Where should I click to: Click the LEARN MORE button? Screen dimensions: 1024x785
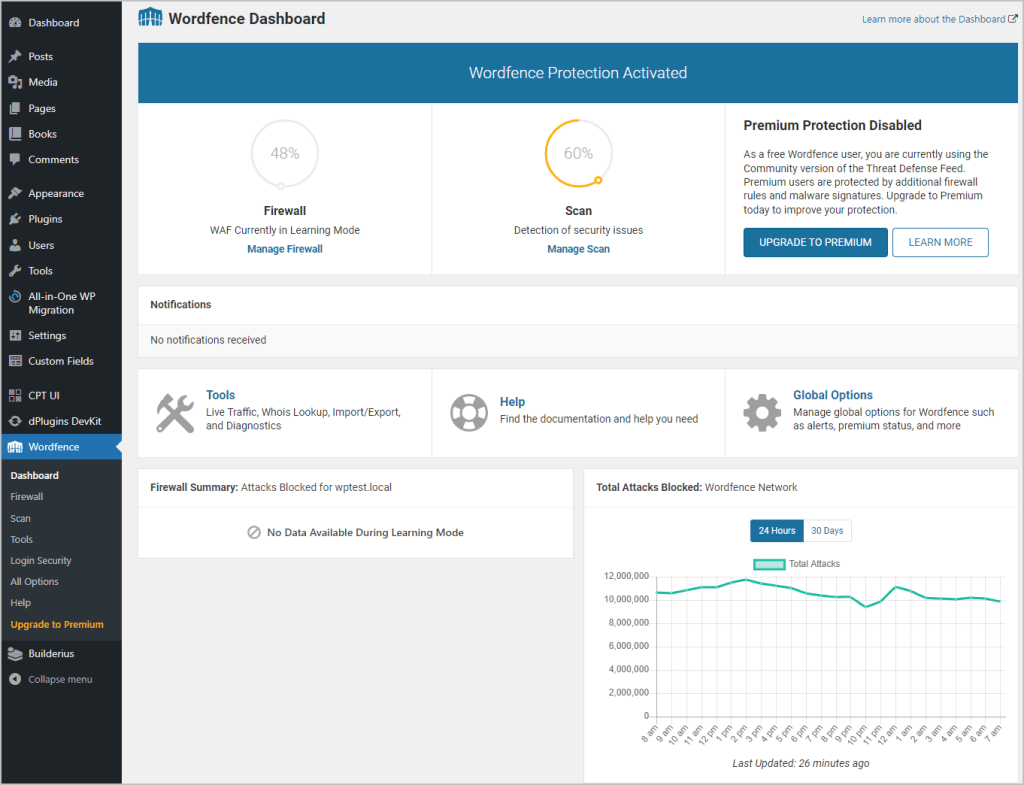click(940, 242)
